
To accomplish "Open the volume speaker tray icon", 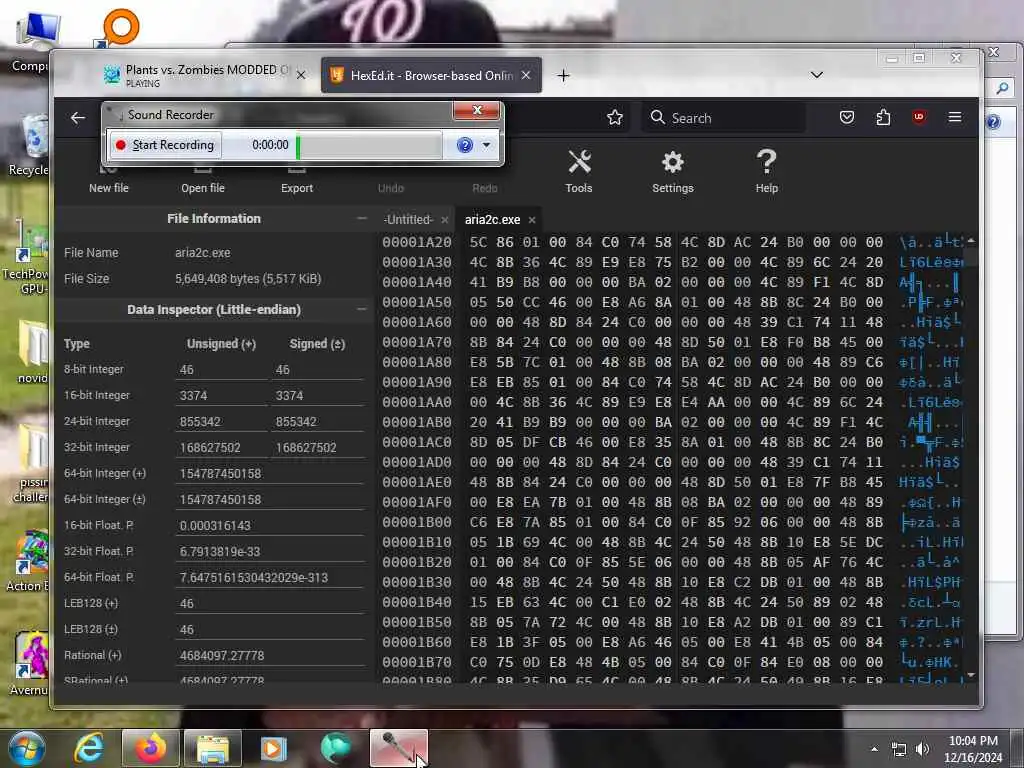I will click(922, 749).
